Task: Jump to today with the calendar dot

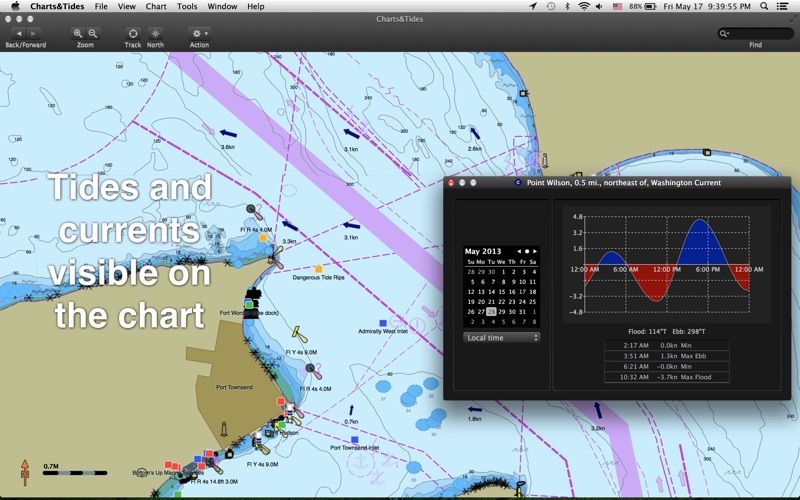Action: coord(527,252)
